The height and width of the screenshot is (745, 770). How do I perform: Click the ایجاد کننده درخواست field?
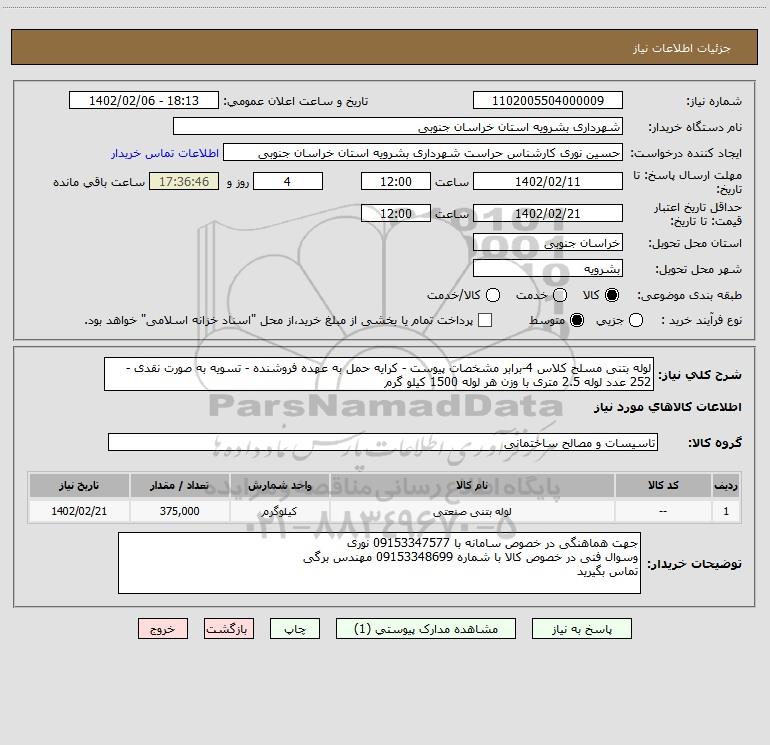pyautogui.click(x=423, y=152)
